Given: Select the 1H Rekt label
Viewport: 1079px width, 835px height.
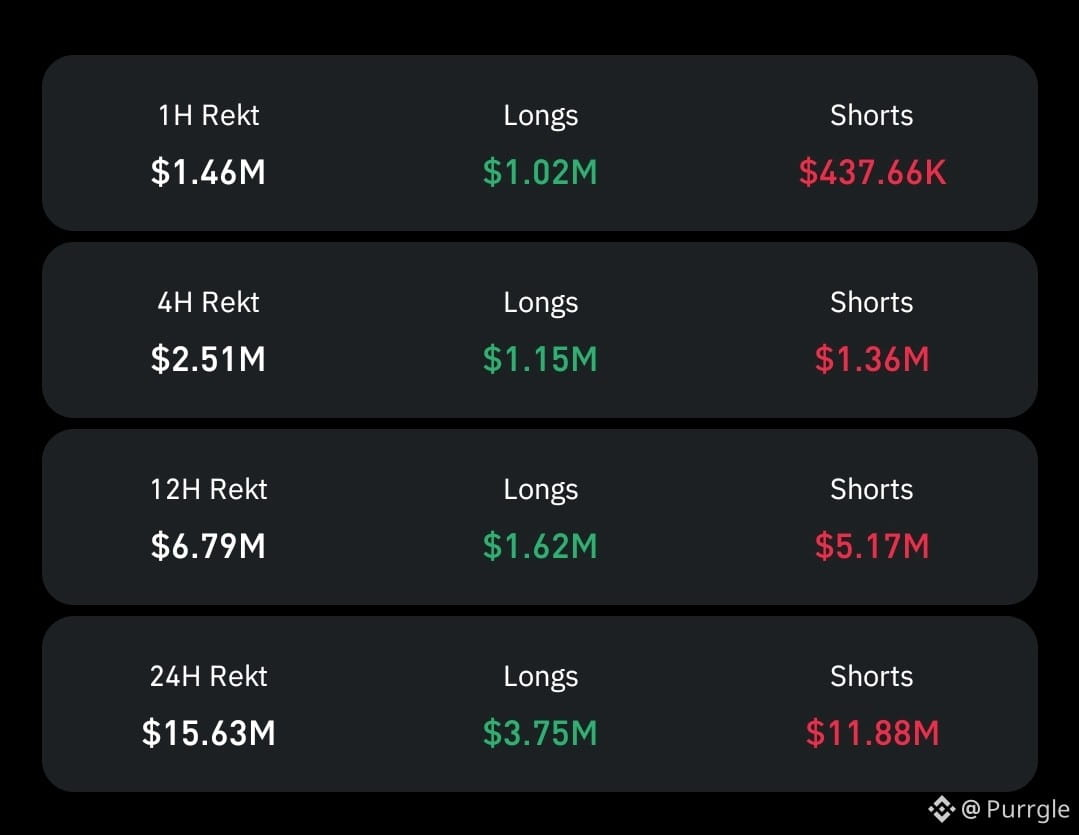Looking at the screenshot, I should [209, 115].
